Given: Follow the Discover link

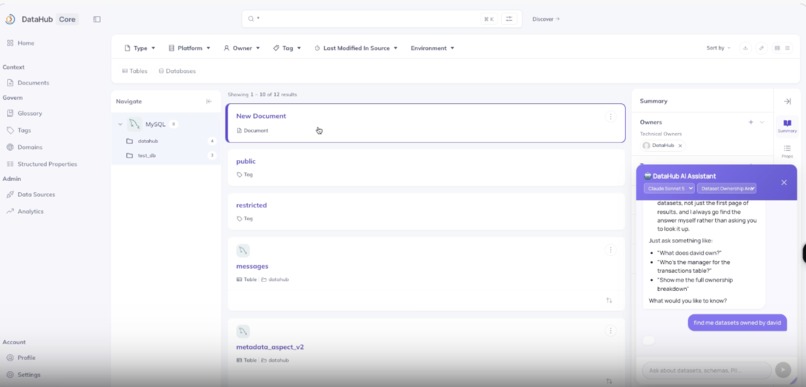Looking at the screenshot, I should pyautogui.click(x=546, y=19).
